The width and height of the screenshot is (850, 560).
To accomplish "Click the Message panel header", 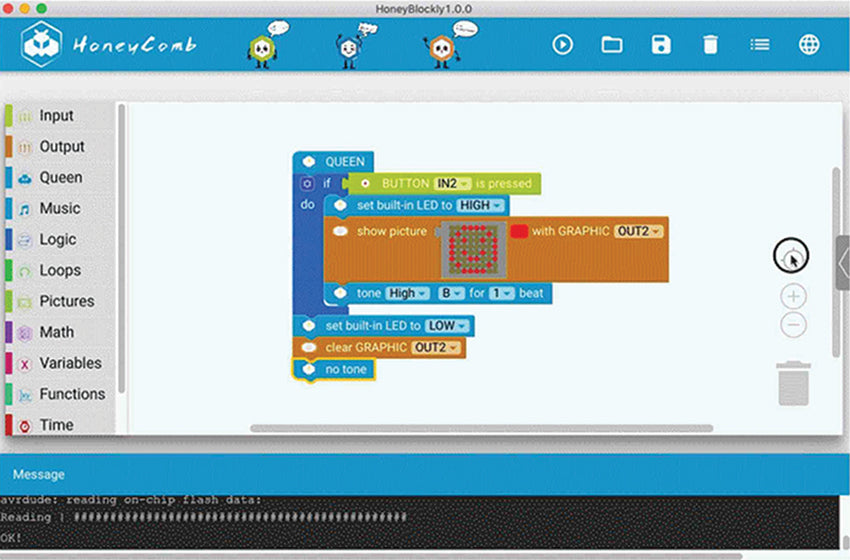I will (425, 474).
